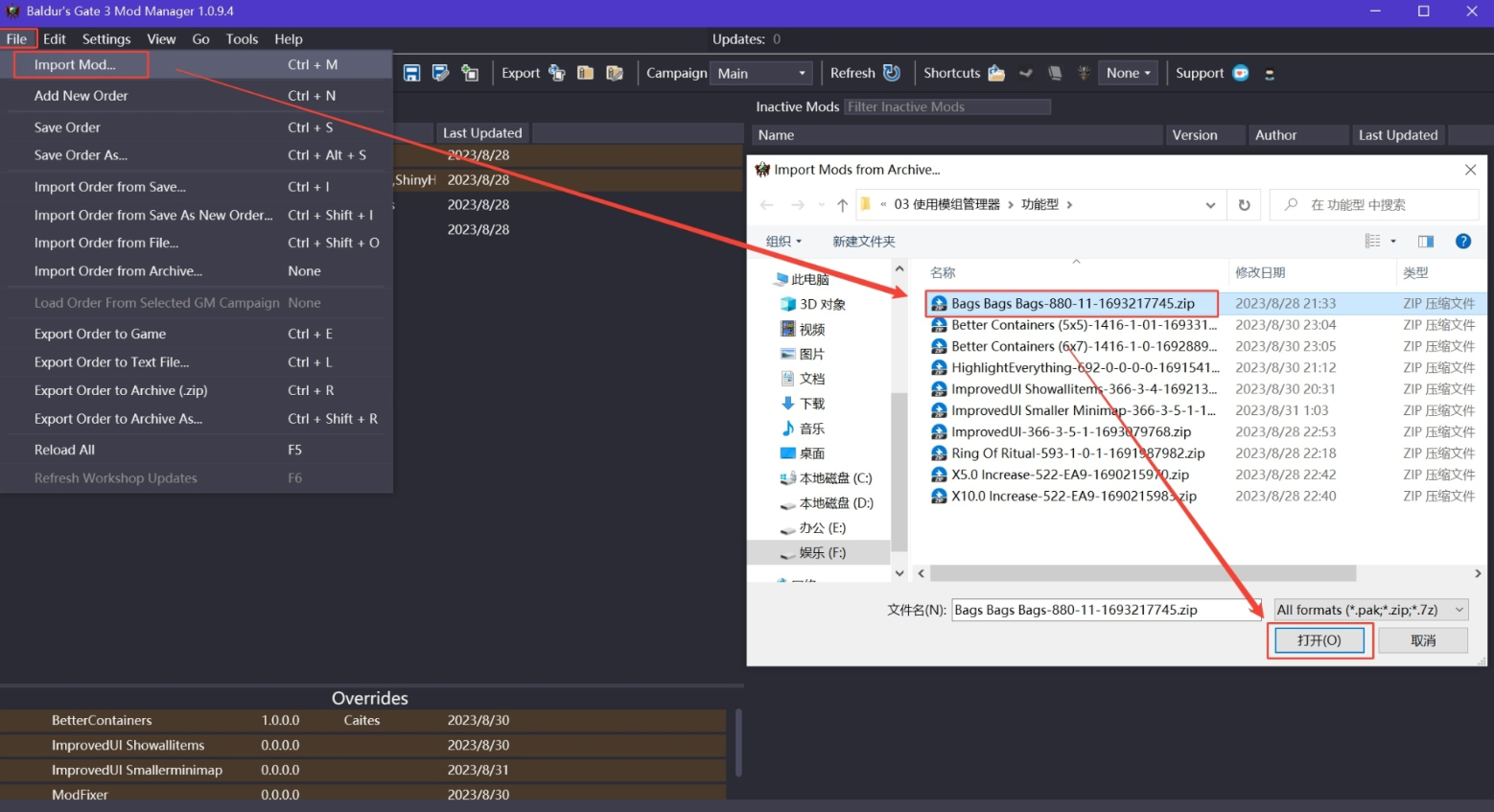The width and height of the screenshot is (1494, 812).
Task: Open the None dropdown in the toolbar
Action: click(x=1128, y=73)
